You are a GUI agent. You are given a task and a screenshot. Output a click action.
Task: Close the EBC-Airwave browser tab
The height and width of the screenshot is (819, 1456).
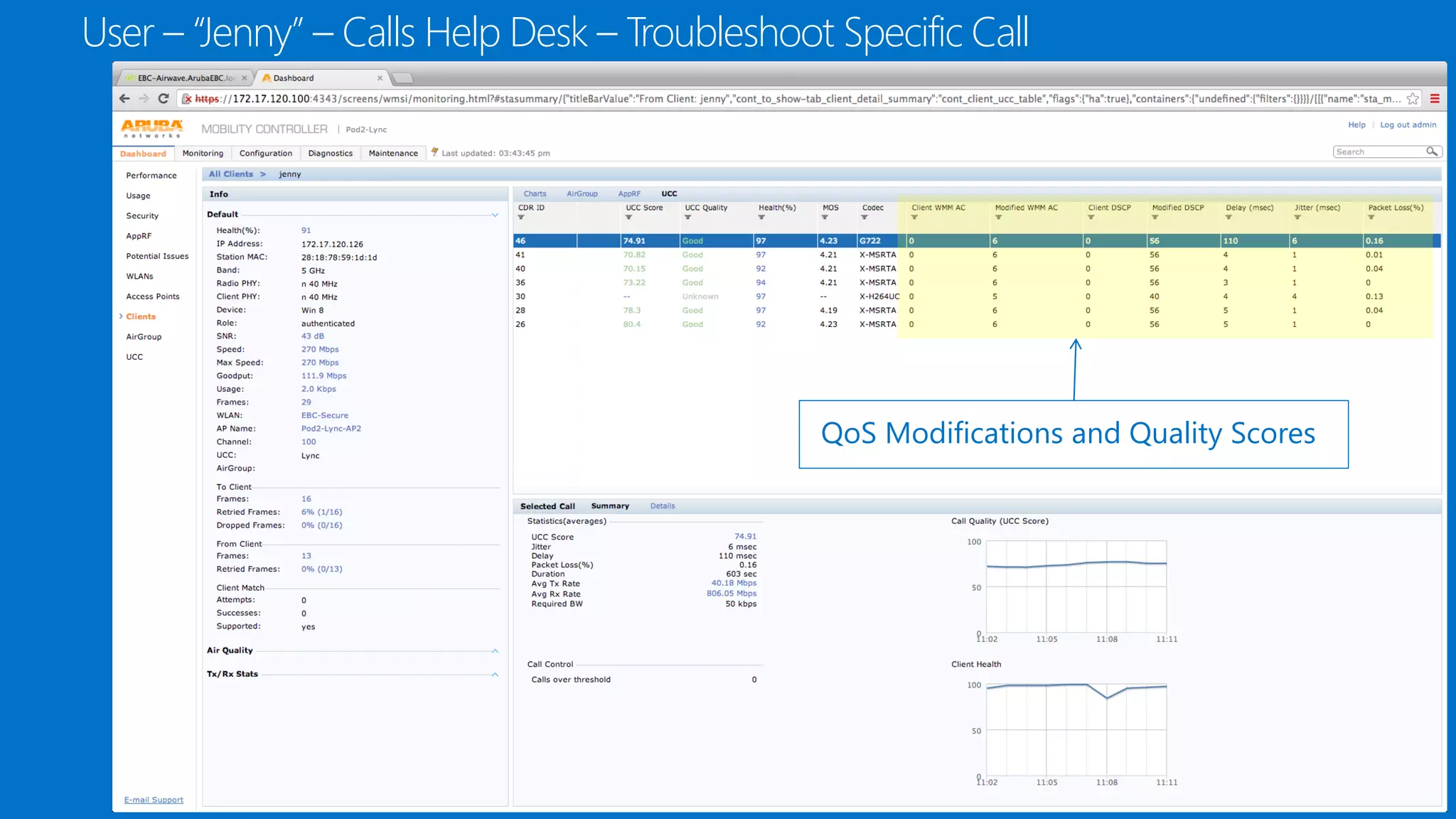(x=245, y=78)
